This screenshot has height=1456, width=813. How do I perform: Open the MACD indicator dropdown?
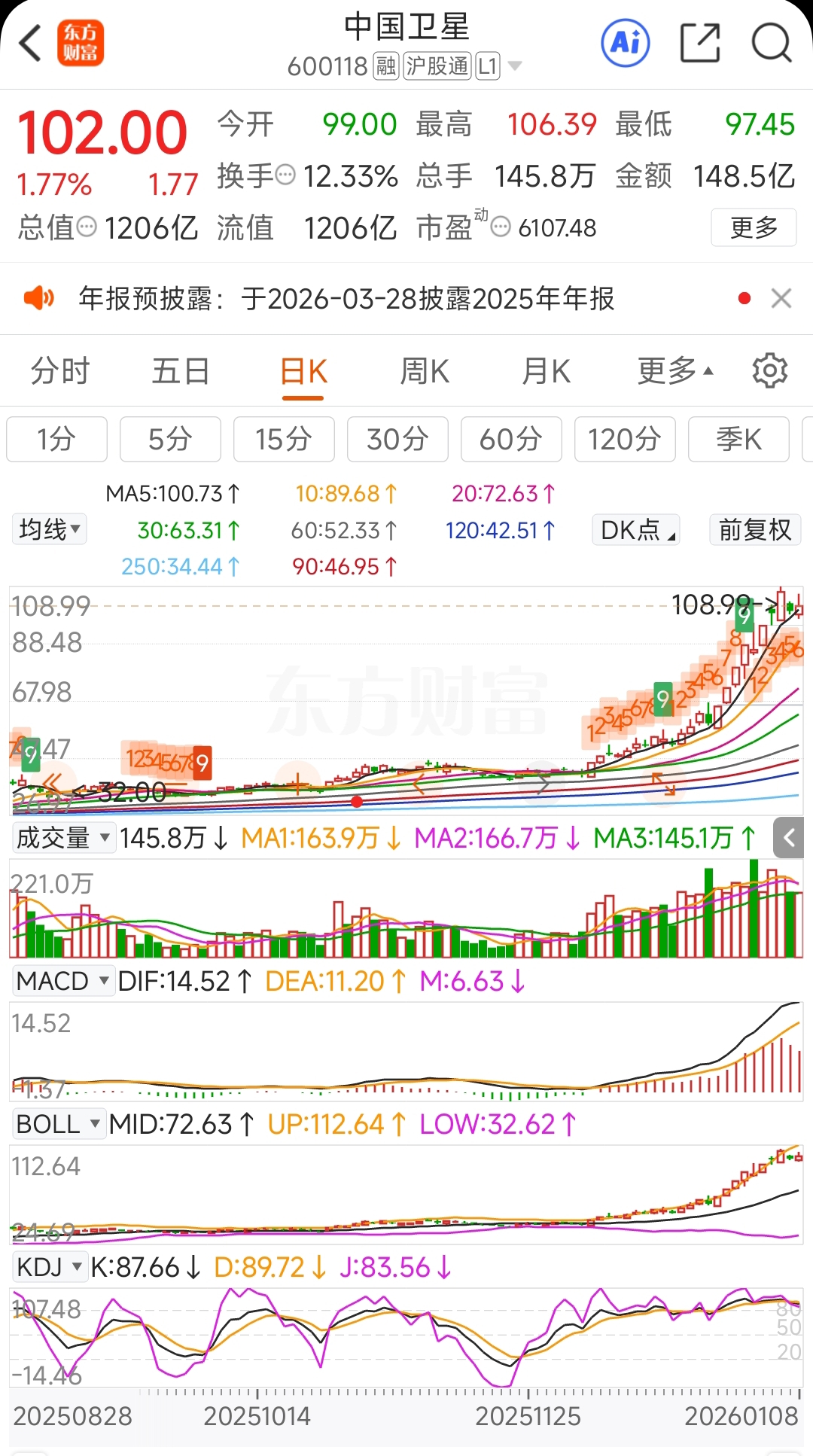click(63, 980)
